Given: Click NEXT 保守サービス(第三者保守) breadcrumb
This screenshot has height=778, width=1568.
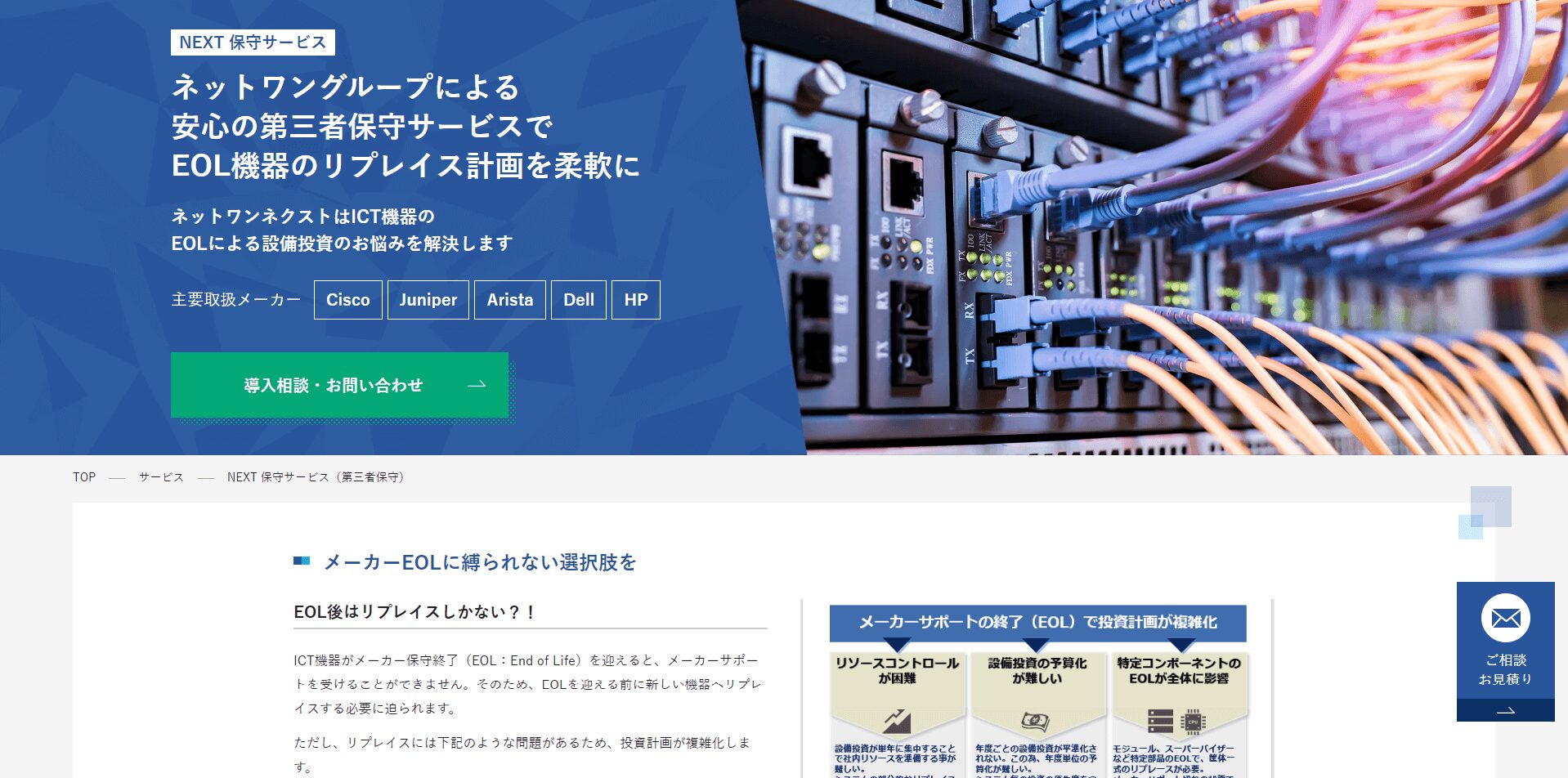Looking at the screenshot, I should pos(316,477).
